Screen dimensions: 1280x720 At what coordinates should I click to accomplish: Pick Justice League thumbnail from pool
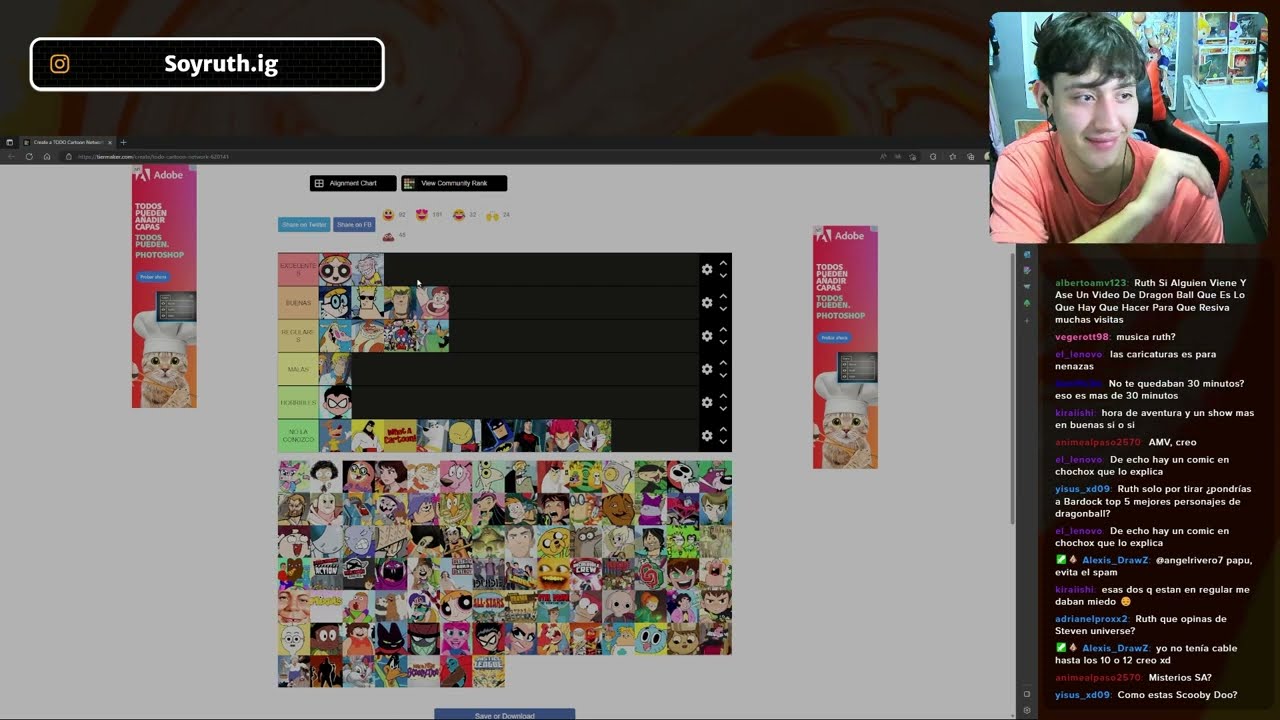click(488, 671)
